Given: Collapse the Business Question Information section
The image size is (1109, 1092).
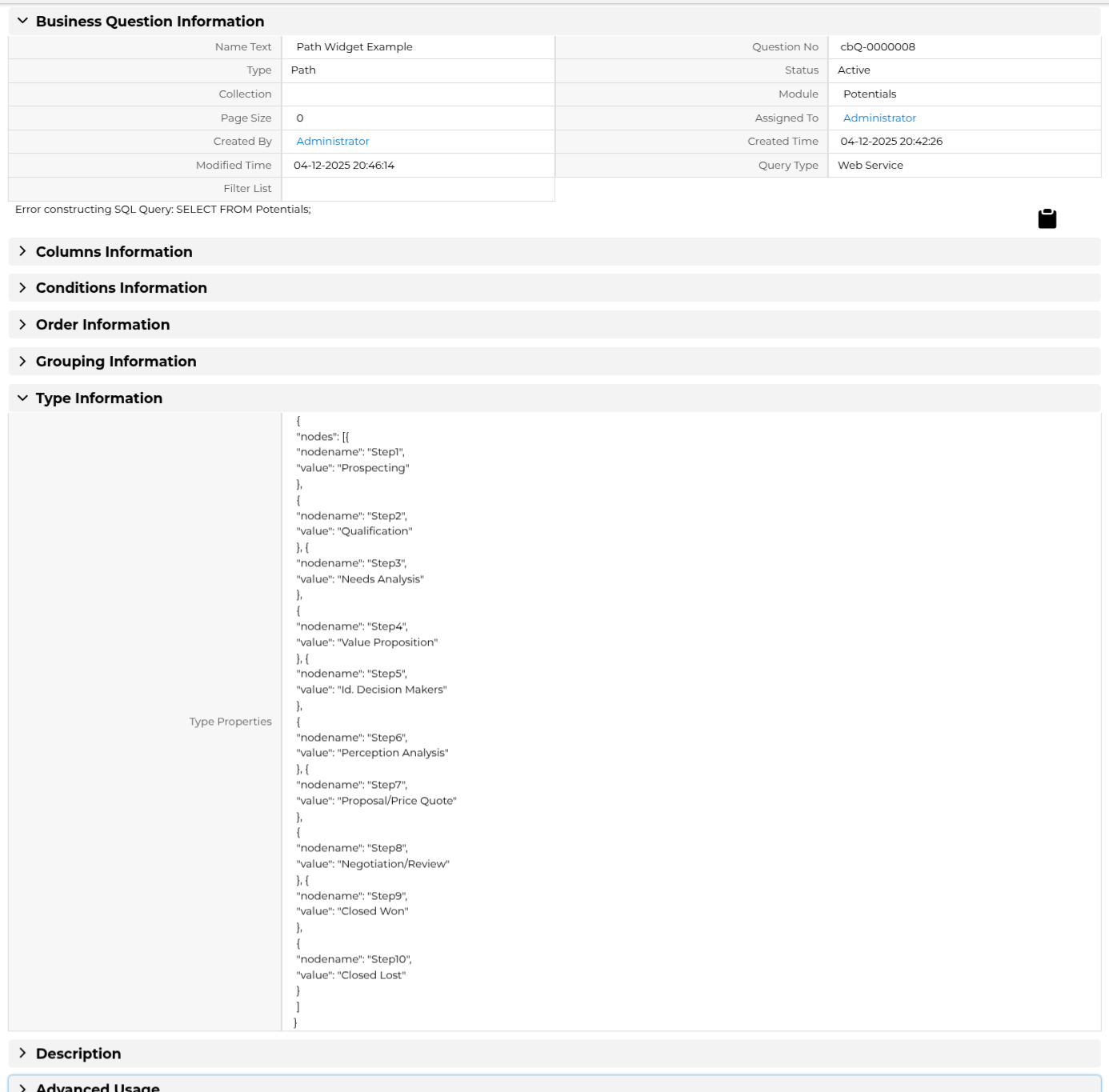Looking at the screenshot, I should click(554, 22).
